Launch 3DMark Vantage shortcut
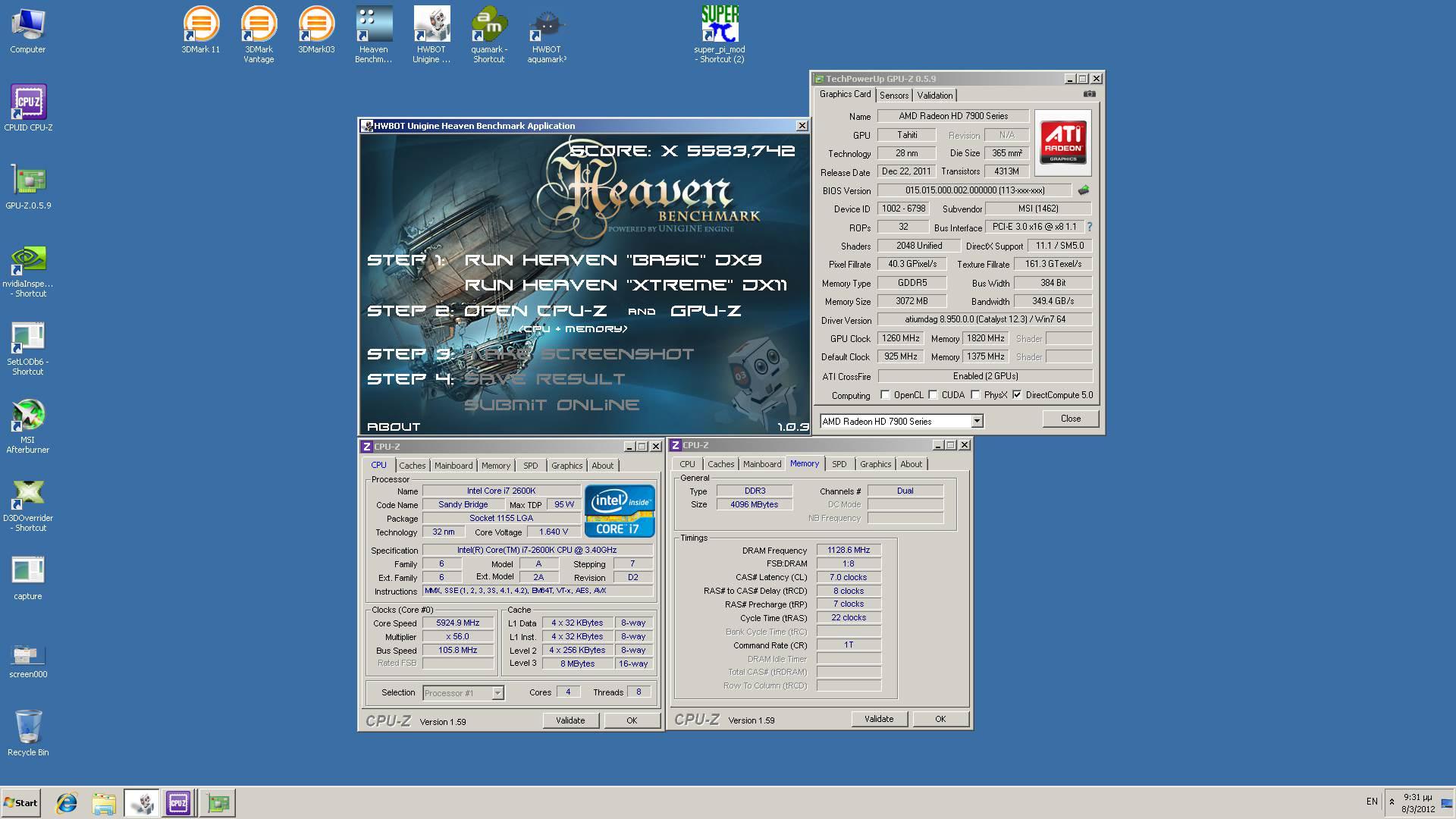The width and height of the screenshot is (1456, 819). point(259,35)
